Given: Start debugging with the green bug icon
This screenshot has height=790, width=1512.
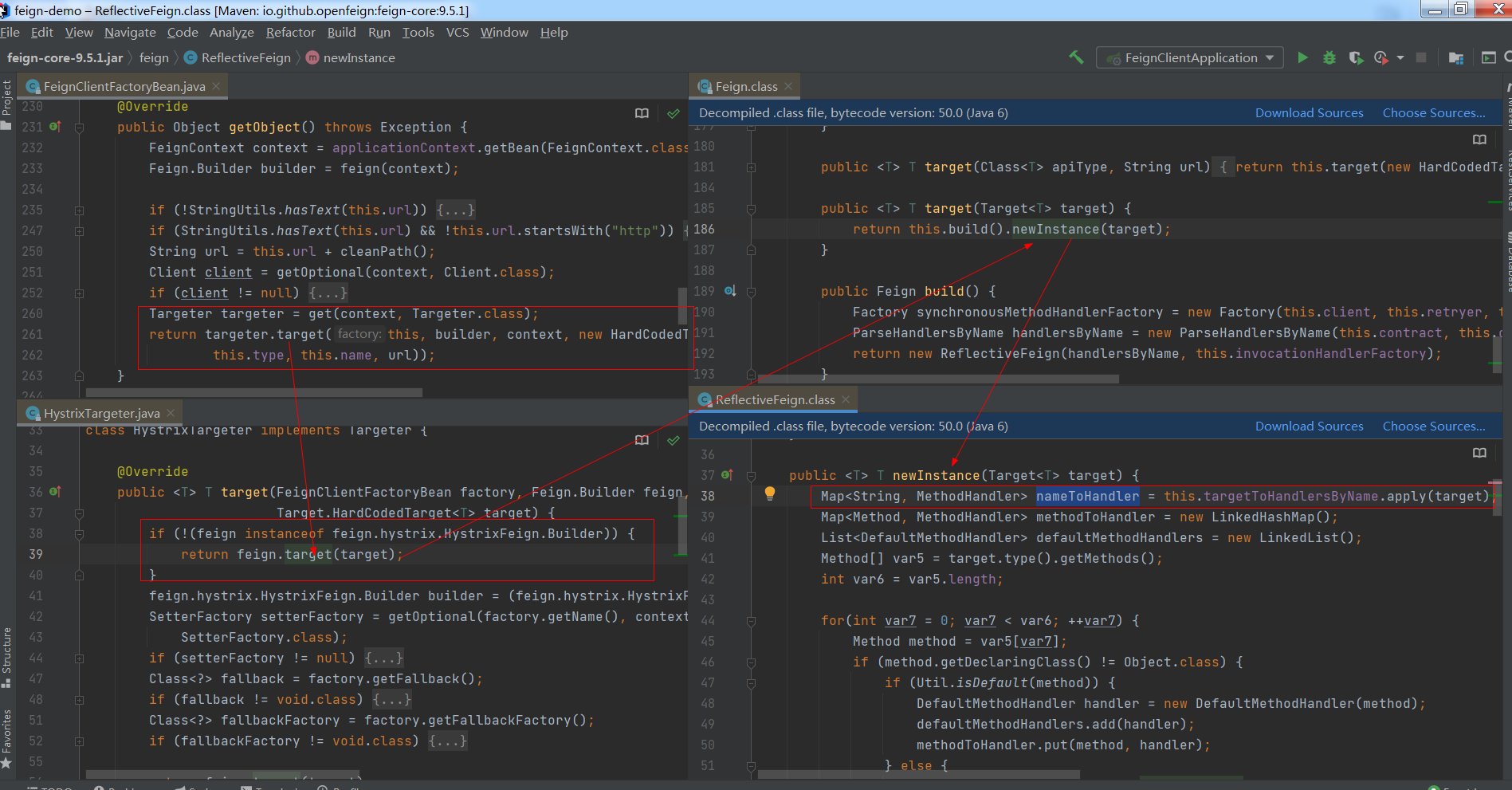Looking at the screenshot, I should point(1329,57).
